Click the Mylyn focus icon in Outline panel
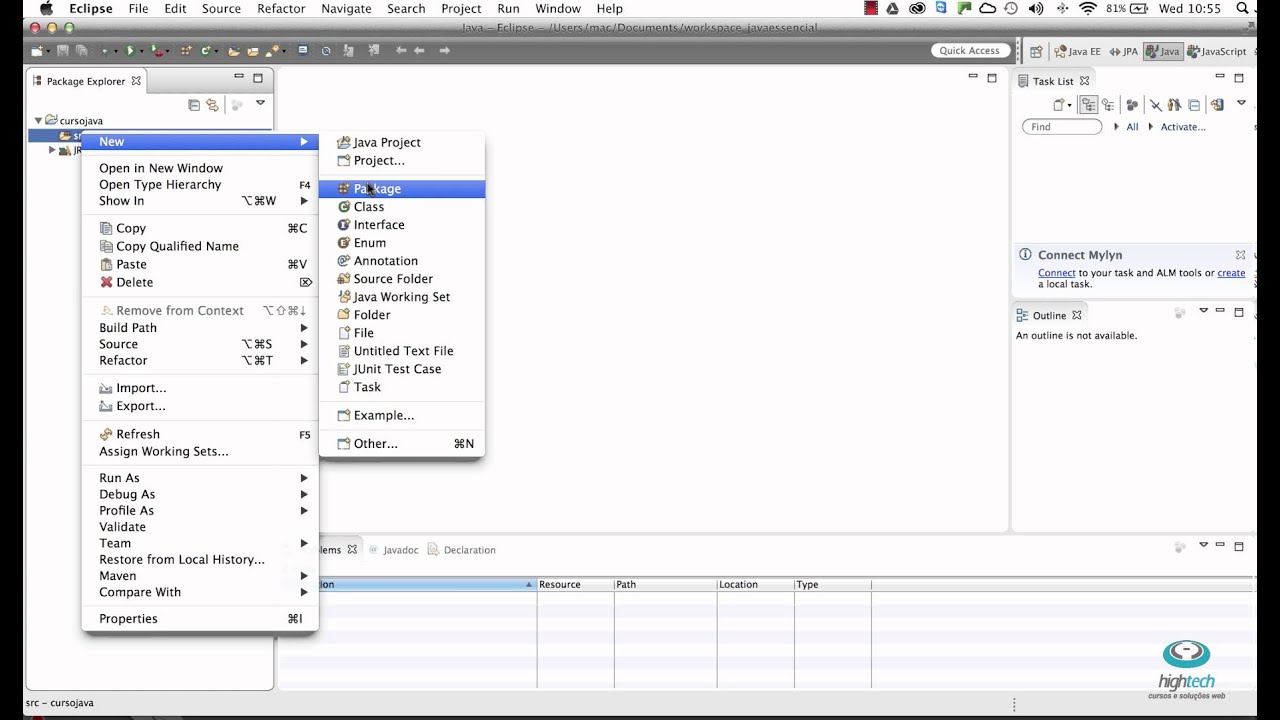Image resolution: width=1280 pixels, height=720 pixels. tap(1180, 313)
